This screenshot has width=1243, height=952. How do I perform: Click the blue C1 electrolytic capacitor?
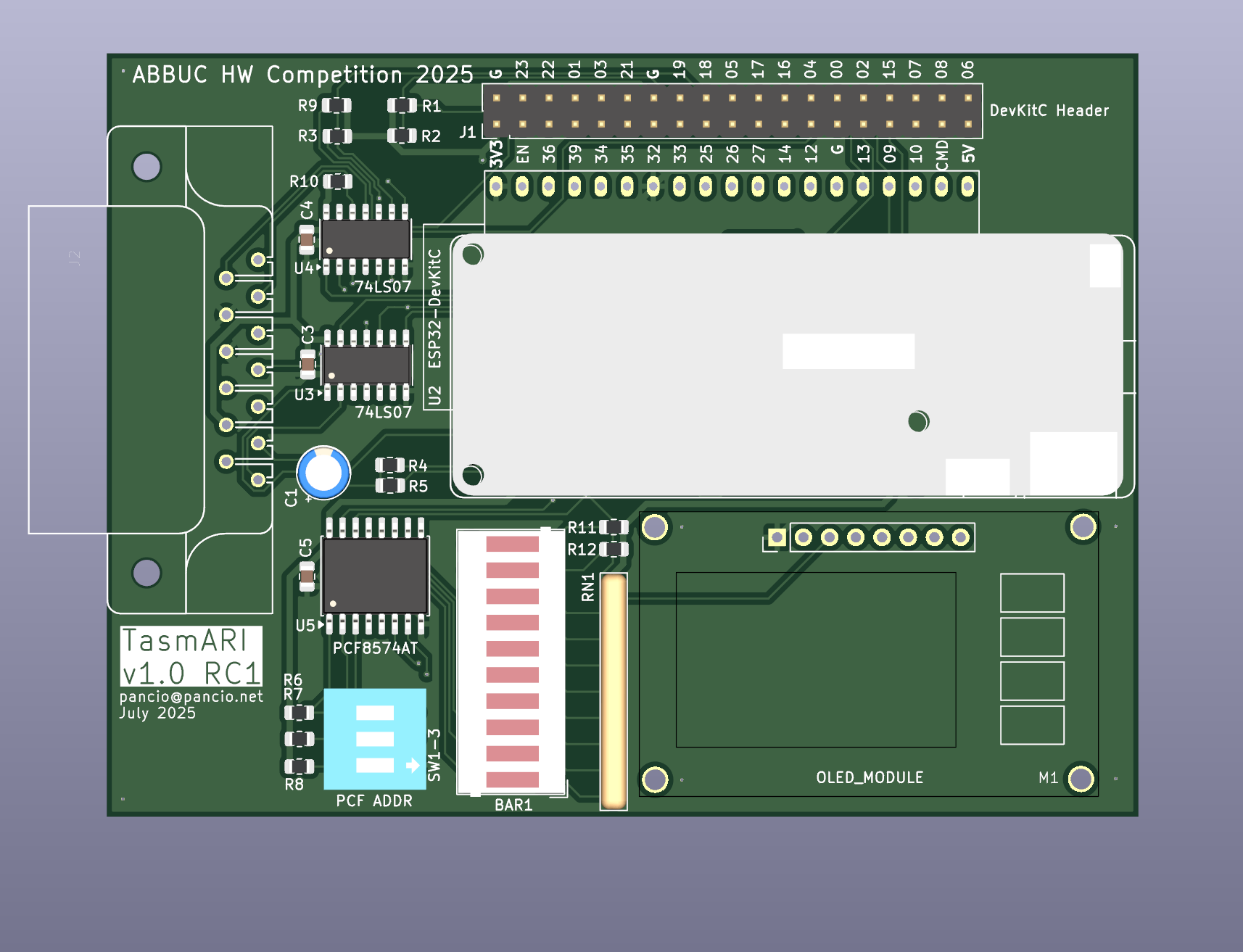(x=323, y=473)
